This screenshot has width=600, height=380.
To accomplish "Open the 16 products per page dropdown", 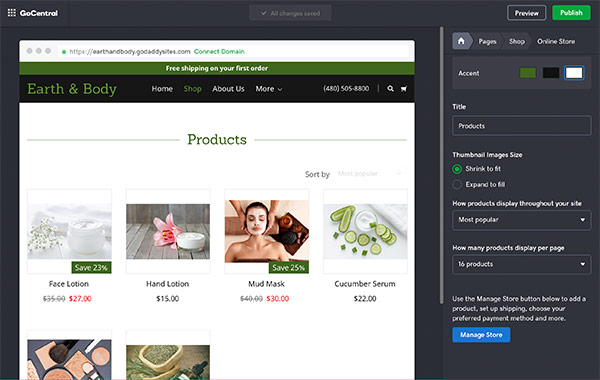I will pos(522,264).
